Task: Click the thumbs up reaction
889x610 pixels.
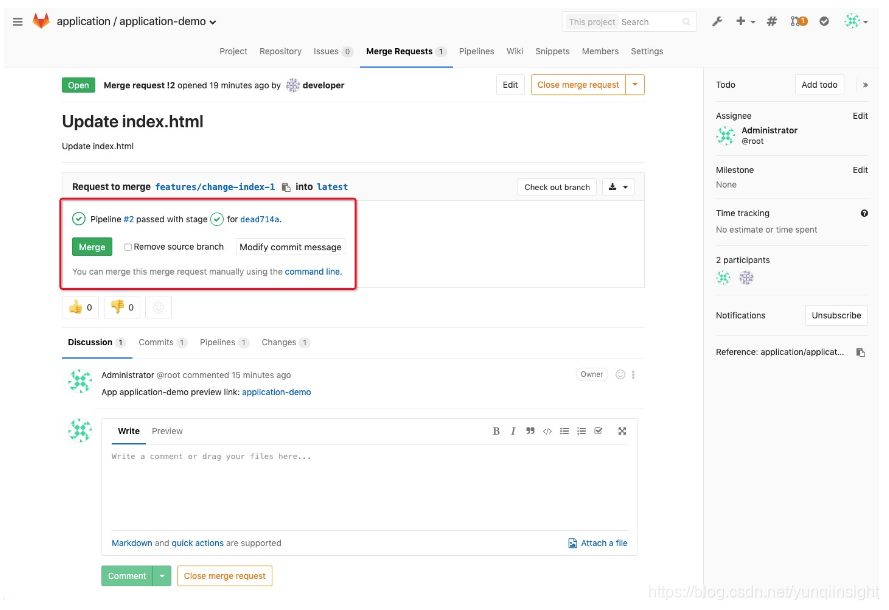Action: (x=81, y=307)
